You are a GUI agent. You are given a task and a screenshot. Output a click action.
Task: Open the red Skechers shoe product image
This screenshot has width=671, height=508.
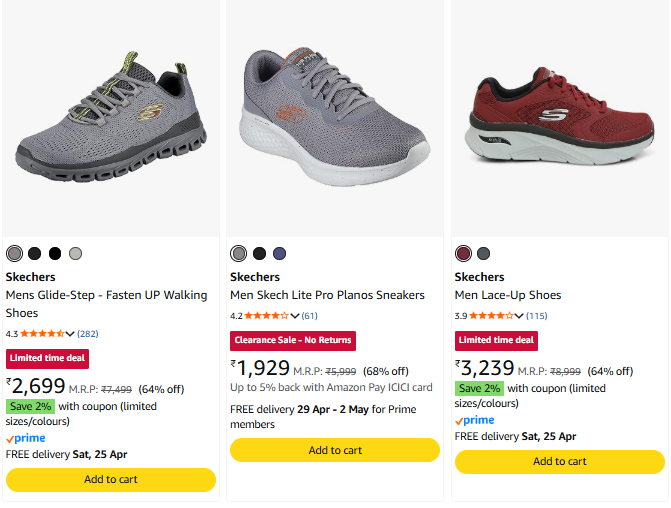(559, 118)
